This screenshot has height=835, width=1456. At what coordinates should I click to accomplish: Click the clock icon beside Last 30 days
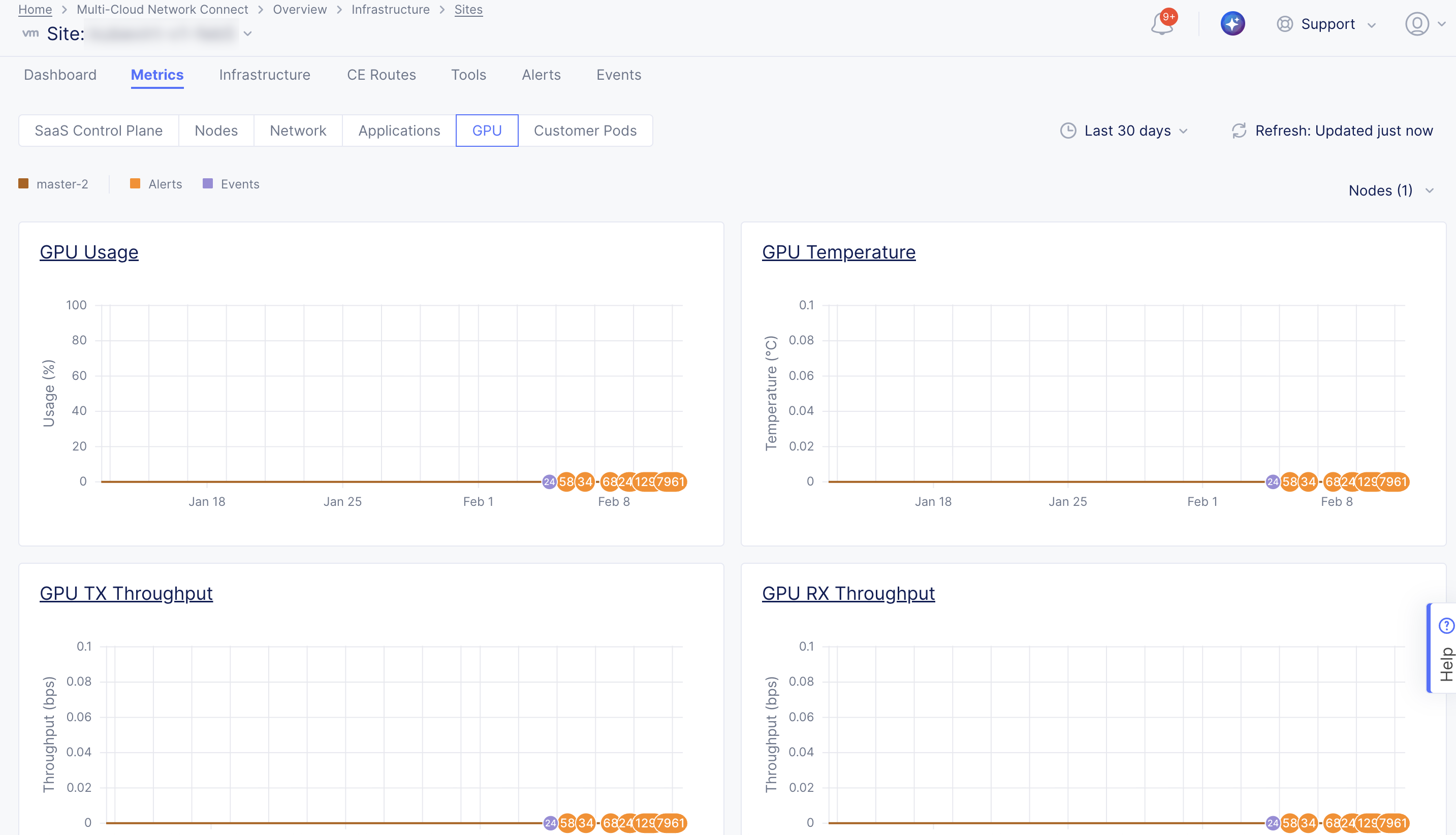click(1068, 131)
